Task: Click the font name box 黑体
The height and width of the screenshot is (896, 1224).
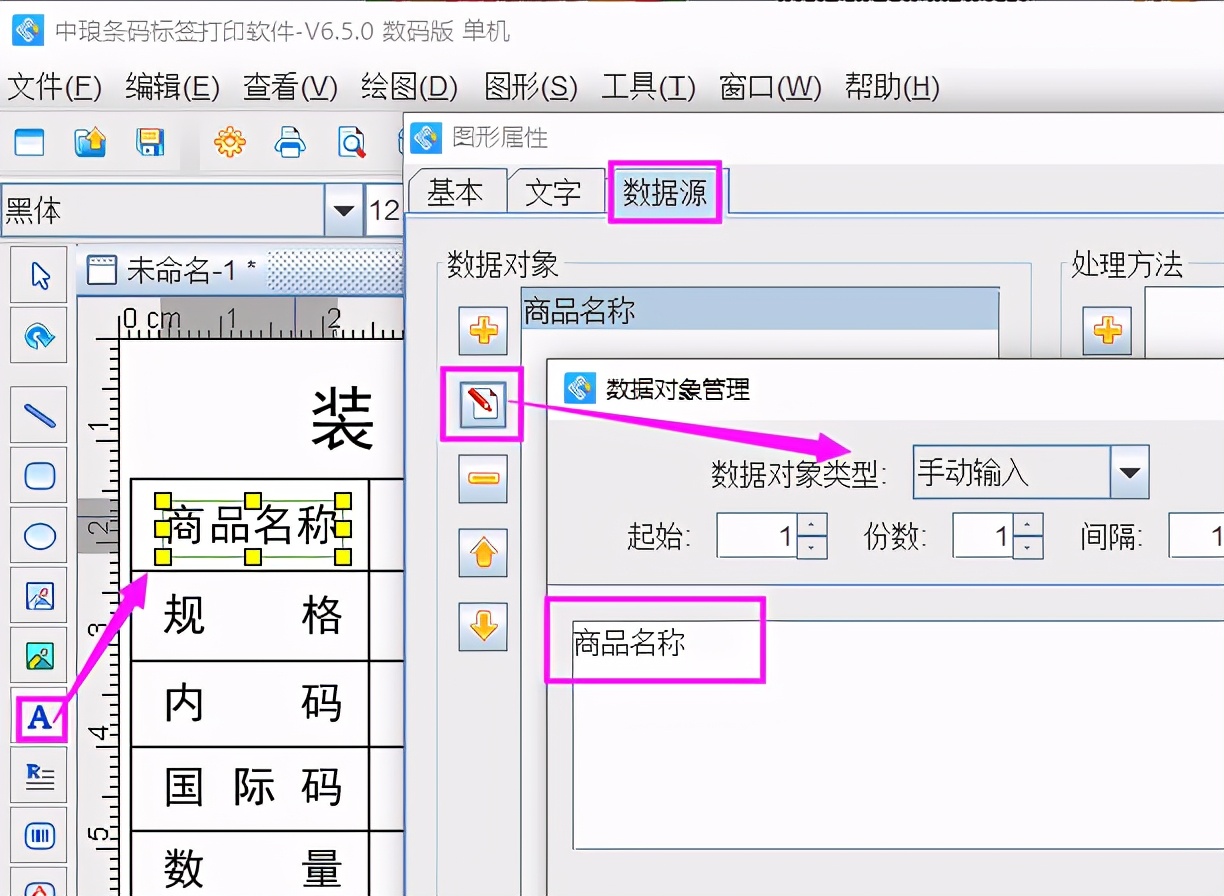Action: [x=164, y=210]
